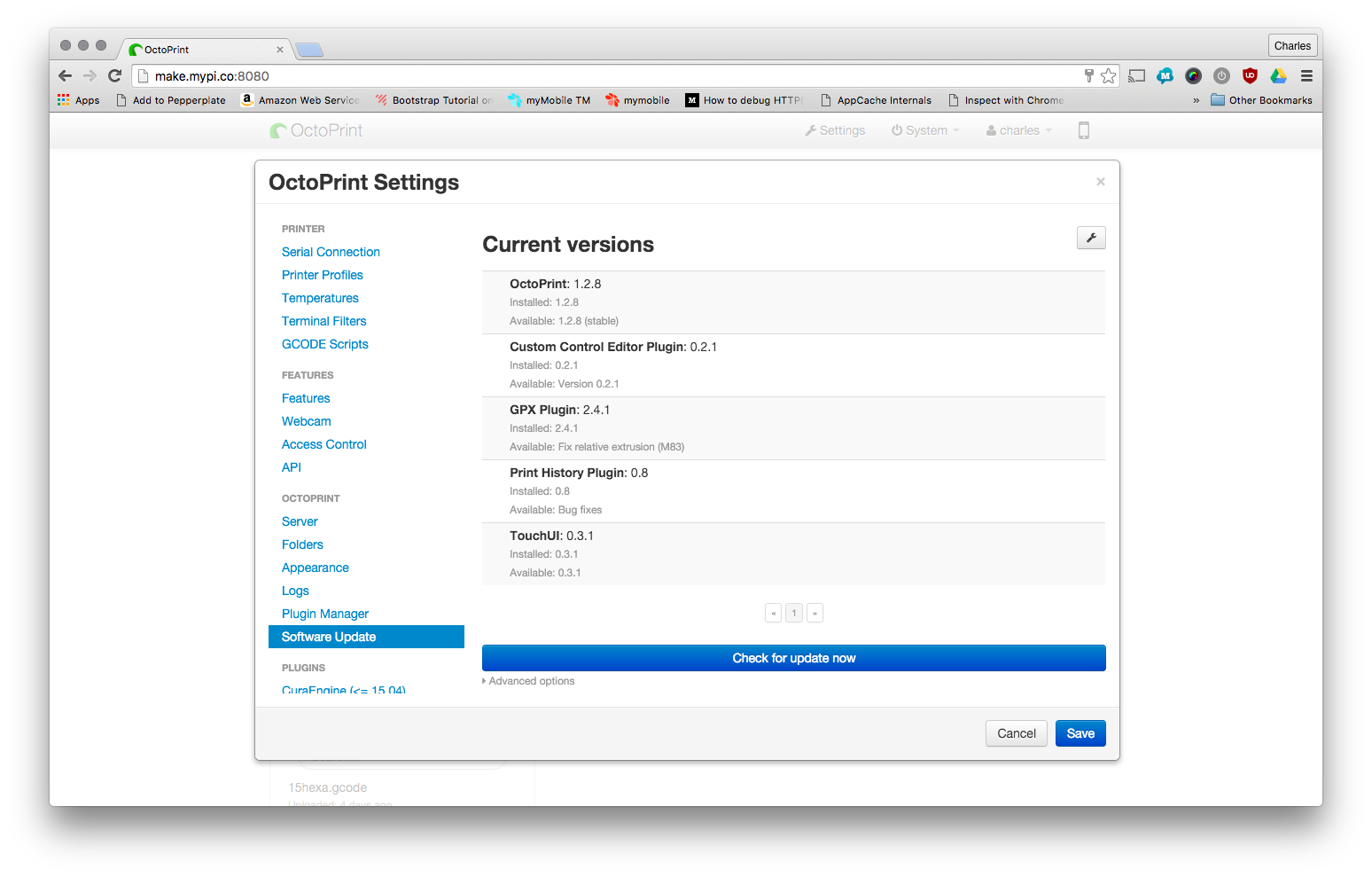Select page 1 in the pagination
This screenshot has width=1372, height=877.
[793, 613]
